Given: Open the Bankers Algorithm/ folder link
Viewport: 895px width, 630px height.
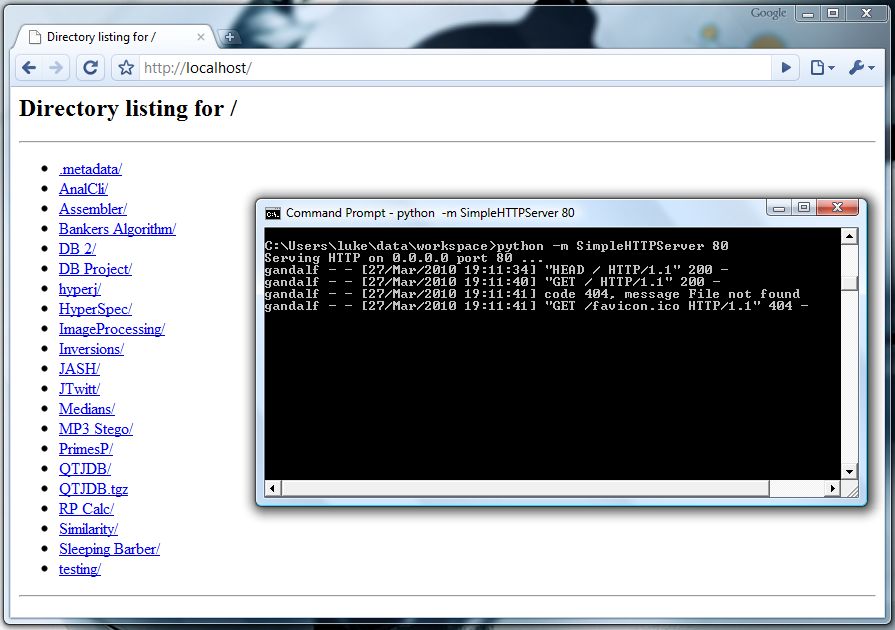Looking at the screenshot, I should coord(117,229).
